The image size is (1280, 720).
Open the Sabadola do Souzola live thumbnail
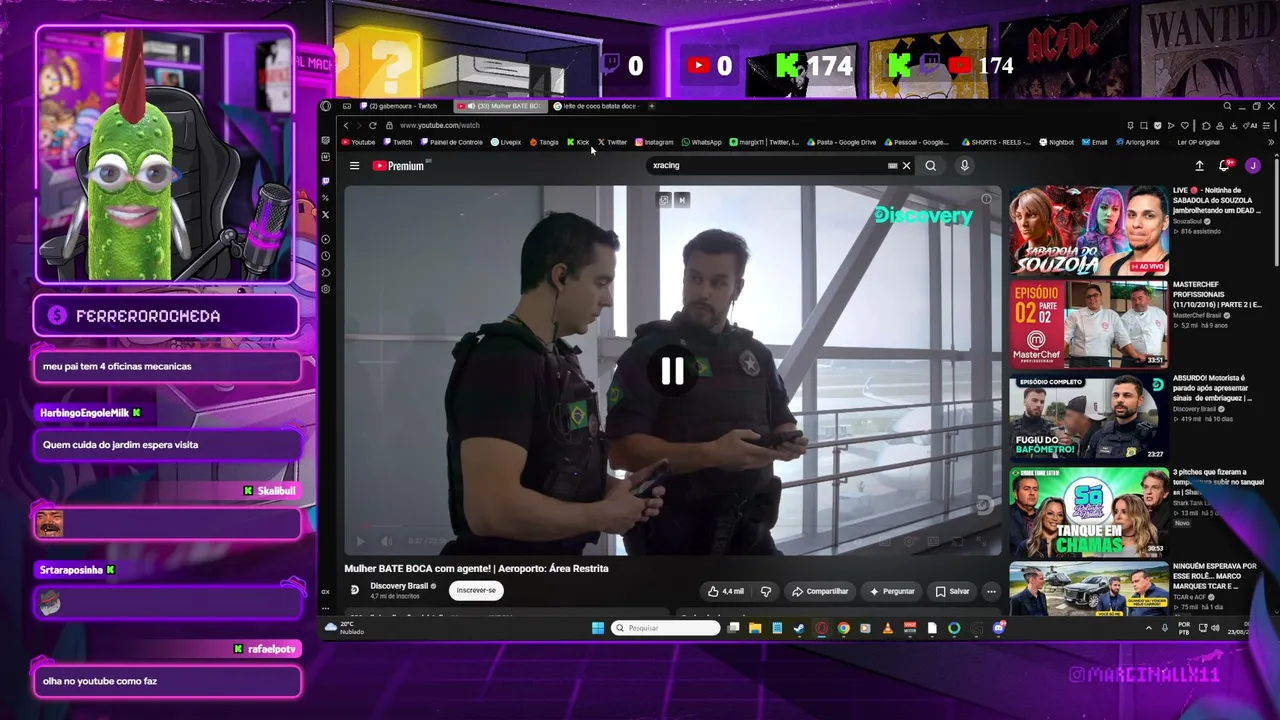pos(1088,230)
